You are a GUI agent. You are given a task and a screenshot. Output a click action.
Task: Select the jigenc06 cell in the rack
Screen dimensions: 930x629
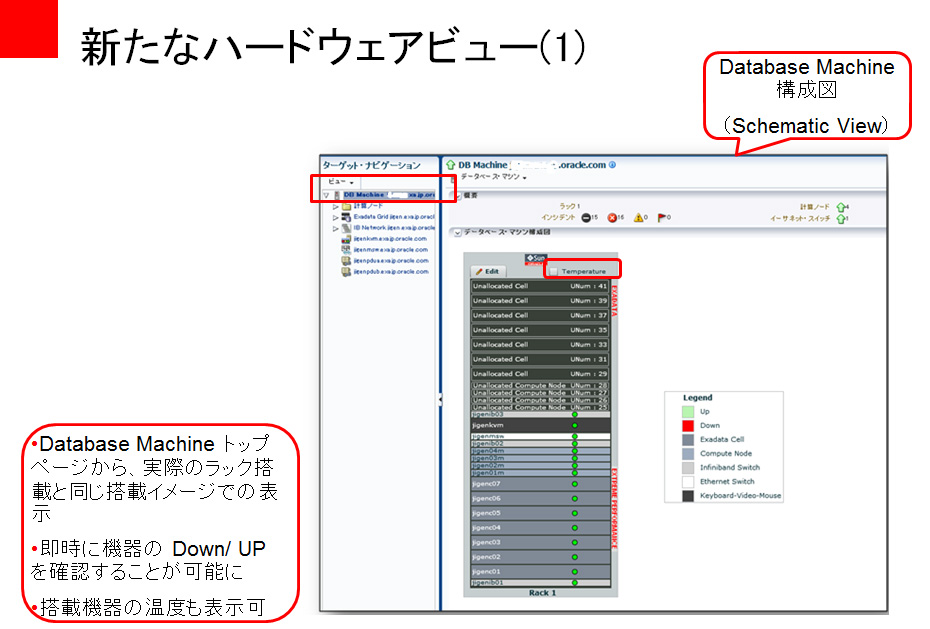[x=540, y=499]
